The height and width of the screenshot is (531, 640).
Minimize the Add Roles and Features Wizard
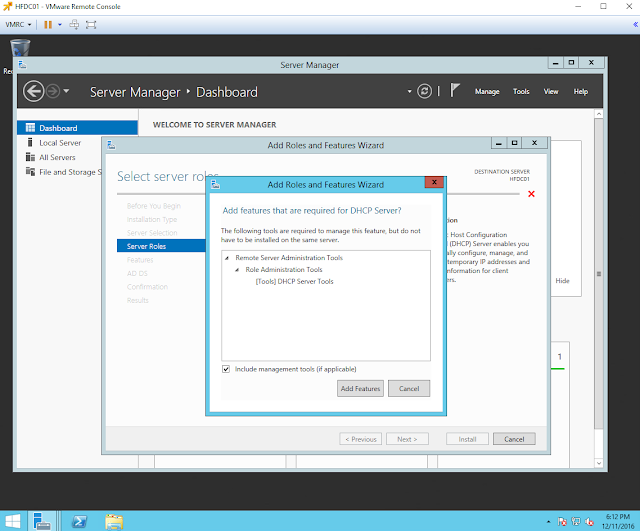498,143
